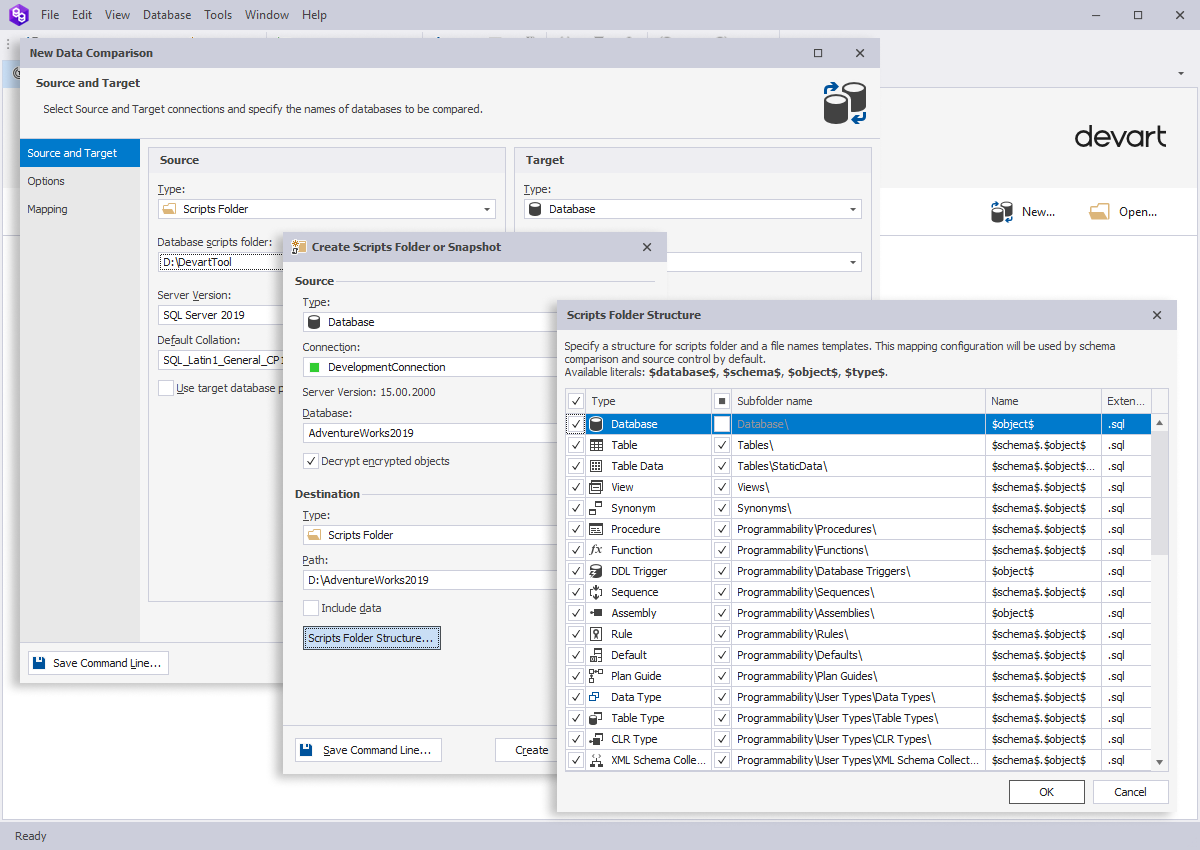This screenshot has width=1200, height=850.
Task: Click the Open comparison folder icon on start page
Action: (x=1099, y=211)
